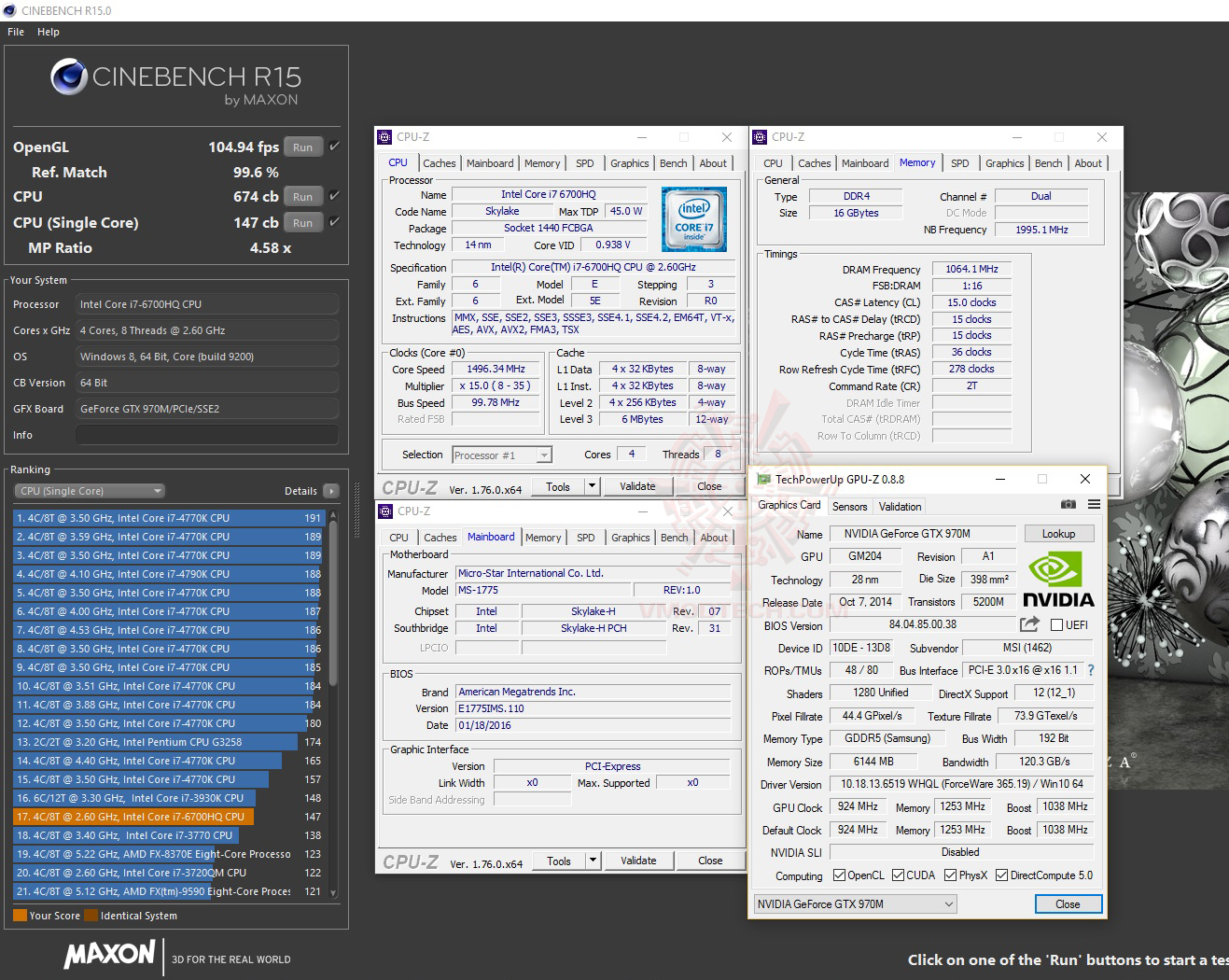Open the Tools arrow in CPU-Z Mainboard window
Viewport: 1229px width, 980px height.
593,861
